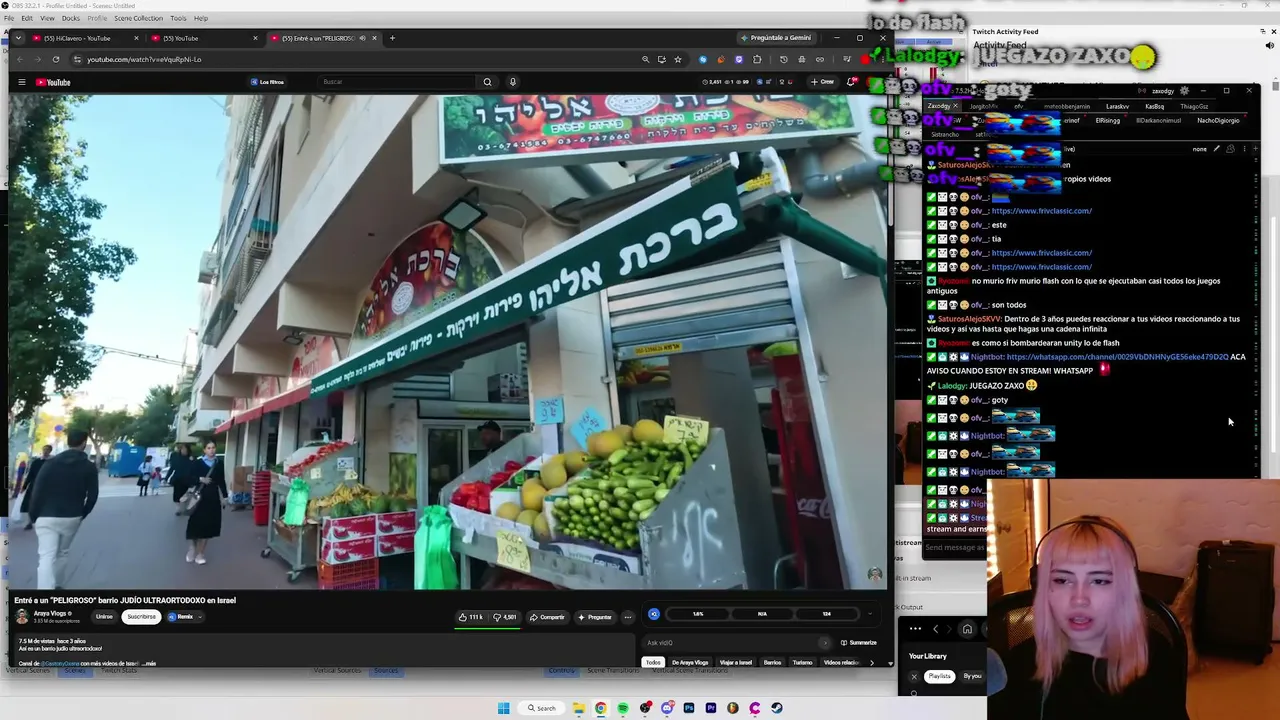
Task: Click the Unirse button
Action: click(x=104, y=617)
